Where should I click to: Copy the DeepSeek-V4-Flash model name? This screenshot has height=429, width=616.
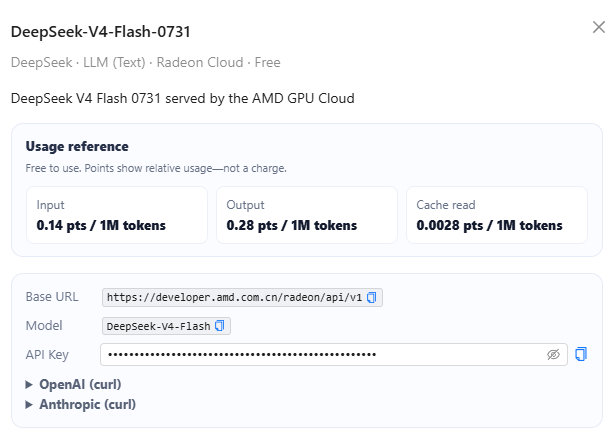pos(220,326)
